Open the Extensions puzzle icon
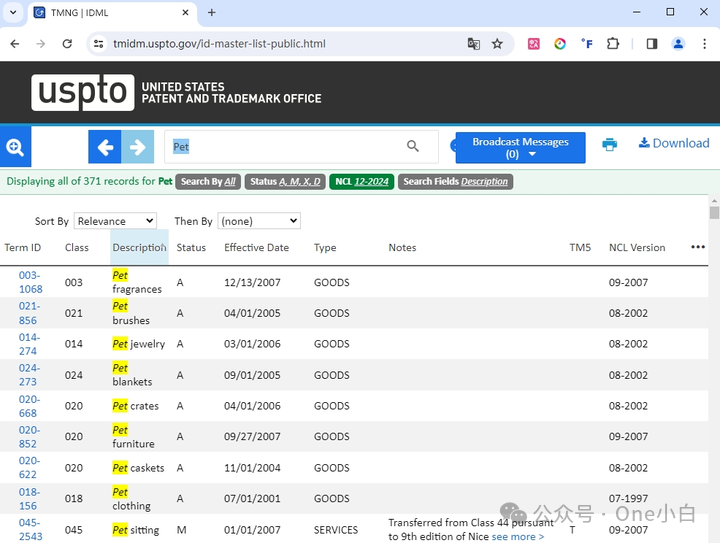 [613, 44]
